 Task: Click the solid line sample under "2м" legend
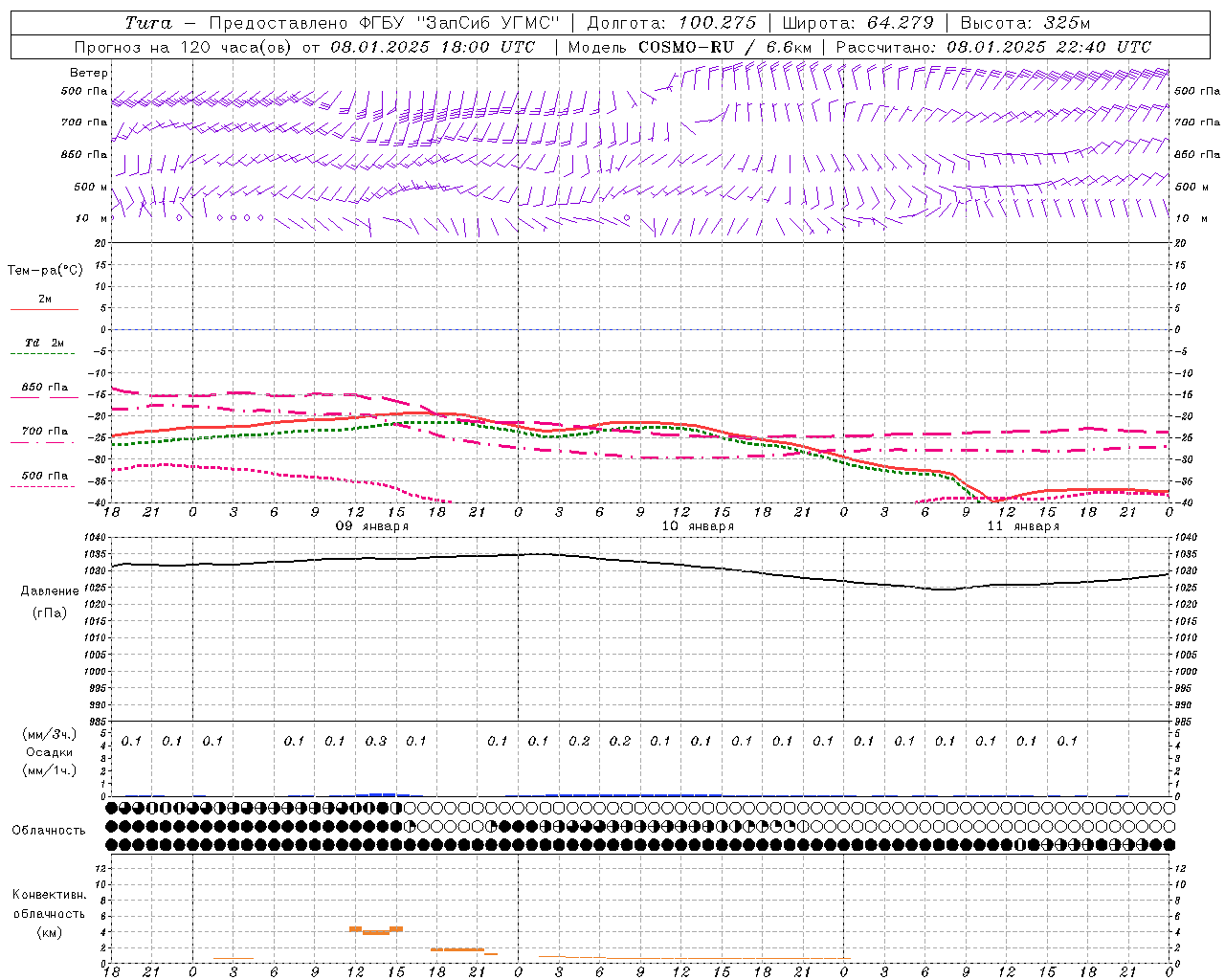(x=44, y=309)
